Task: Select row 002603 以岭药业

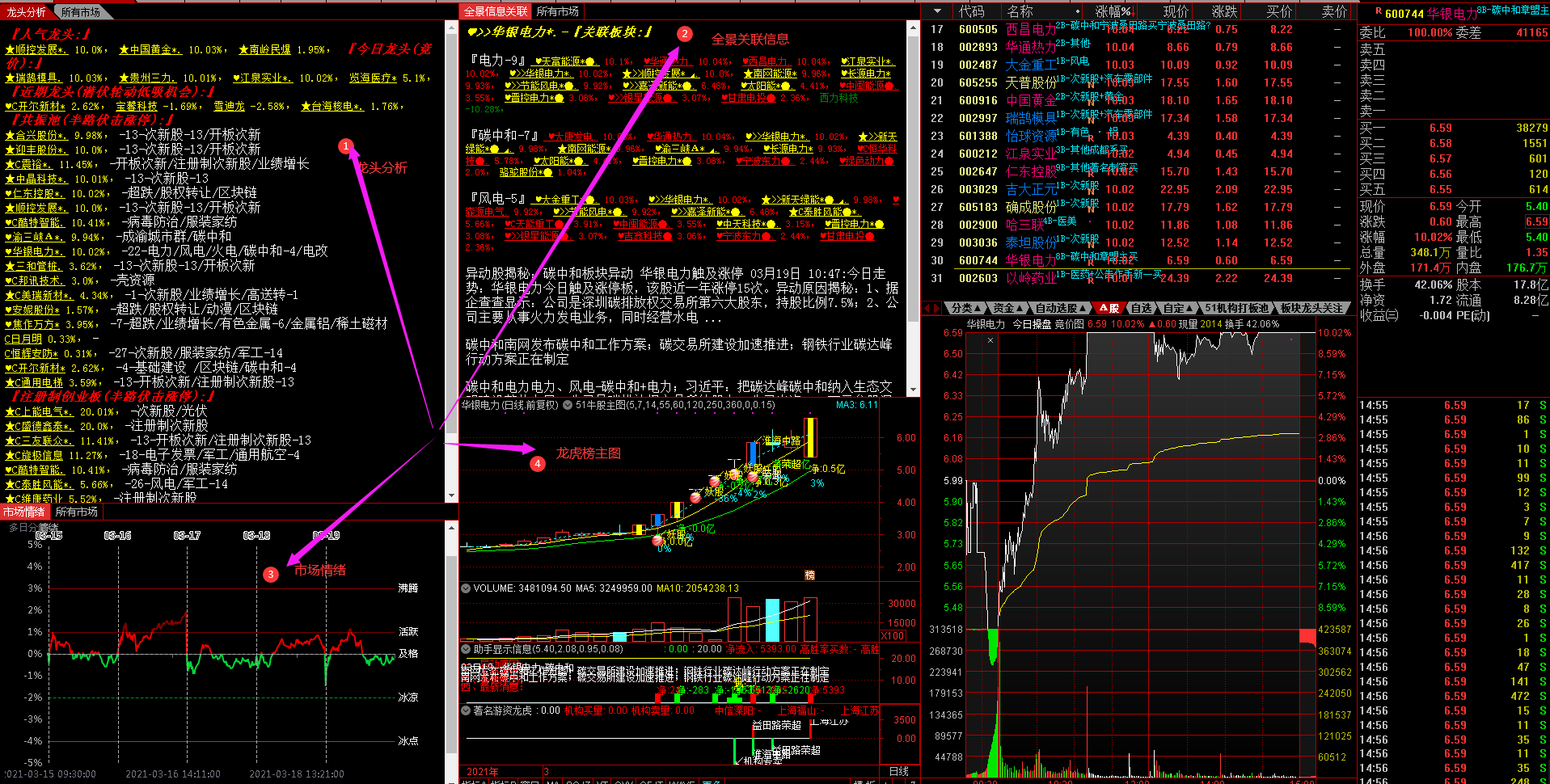Action: (1138, 278)
